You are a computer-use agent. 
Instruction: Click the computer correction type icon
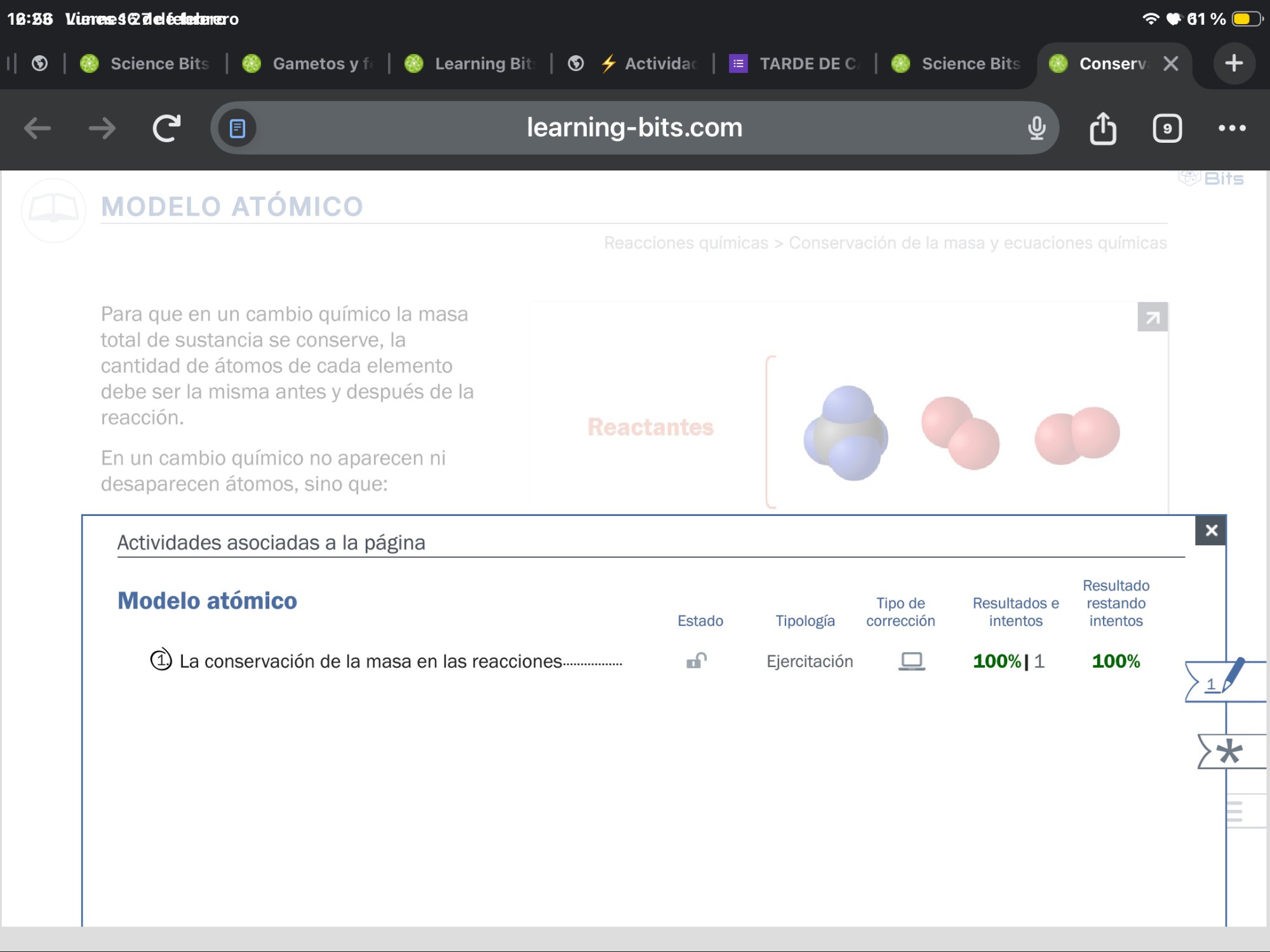tap(911, 661)
